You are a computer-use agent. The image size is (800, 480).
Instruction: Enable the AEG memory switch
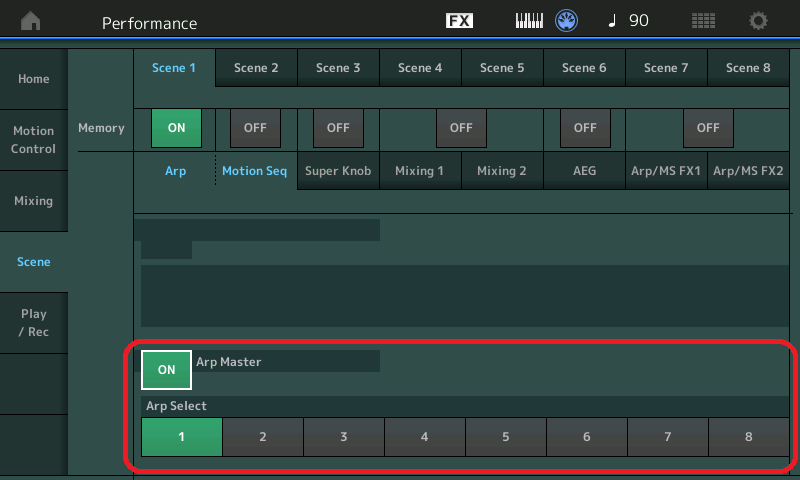point(585,128)
